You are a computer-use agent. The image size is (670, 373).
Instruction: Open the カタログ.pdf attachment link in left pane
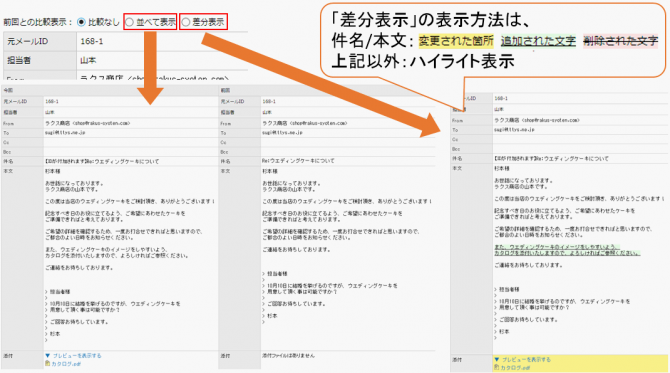click(x=66, y=364)
